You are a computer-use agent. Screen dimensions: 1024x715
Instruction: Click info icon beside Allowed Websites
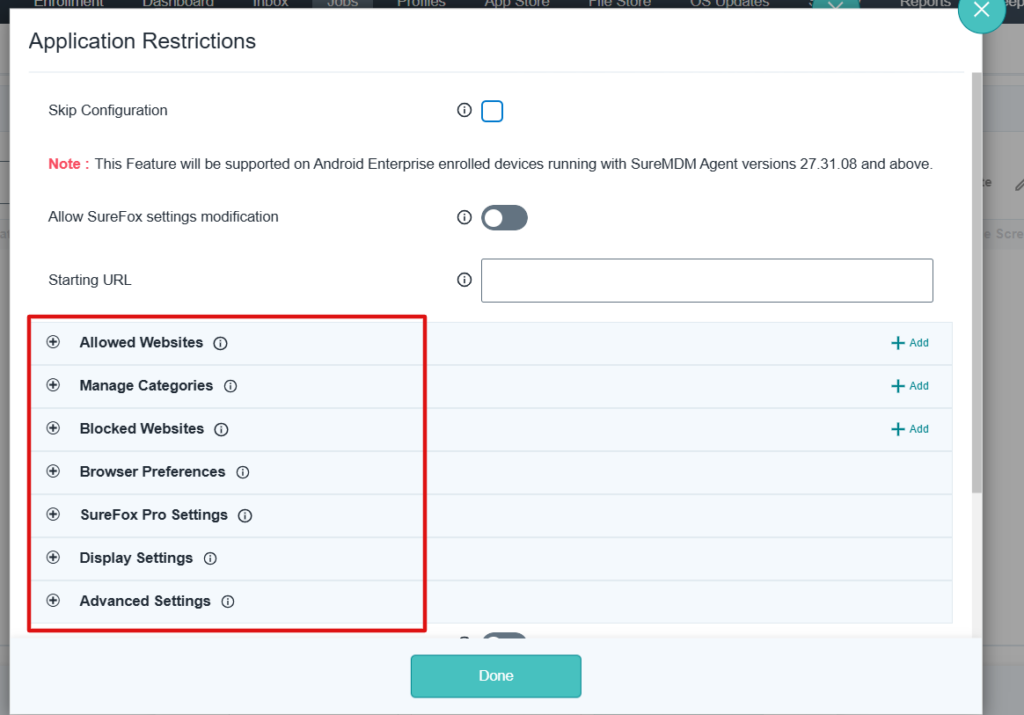[221, 343]
